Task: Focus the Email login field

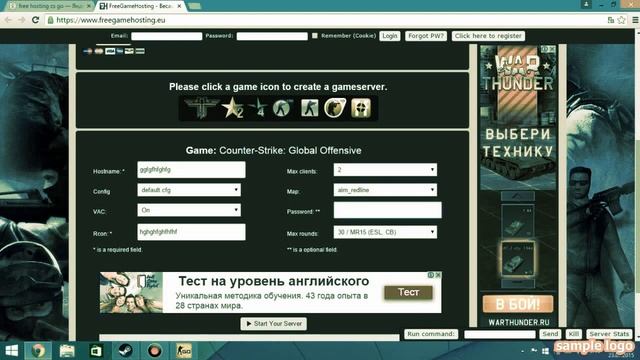Action: 167,36
